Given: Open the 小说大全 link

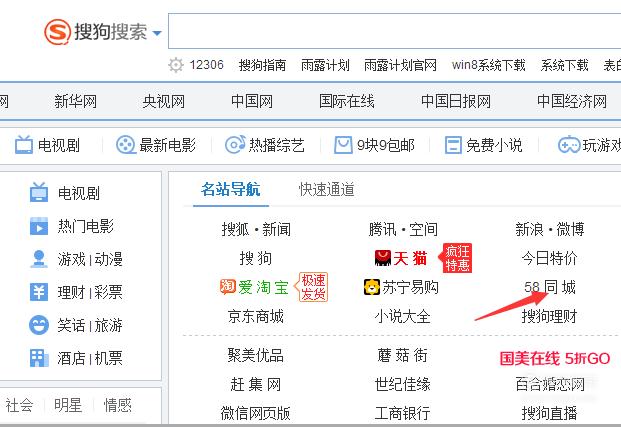Looking at the screenshot, I should point(402,316).
